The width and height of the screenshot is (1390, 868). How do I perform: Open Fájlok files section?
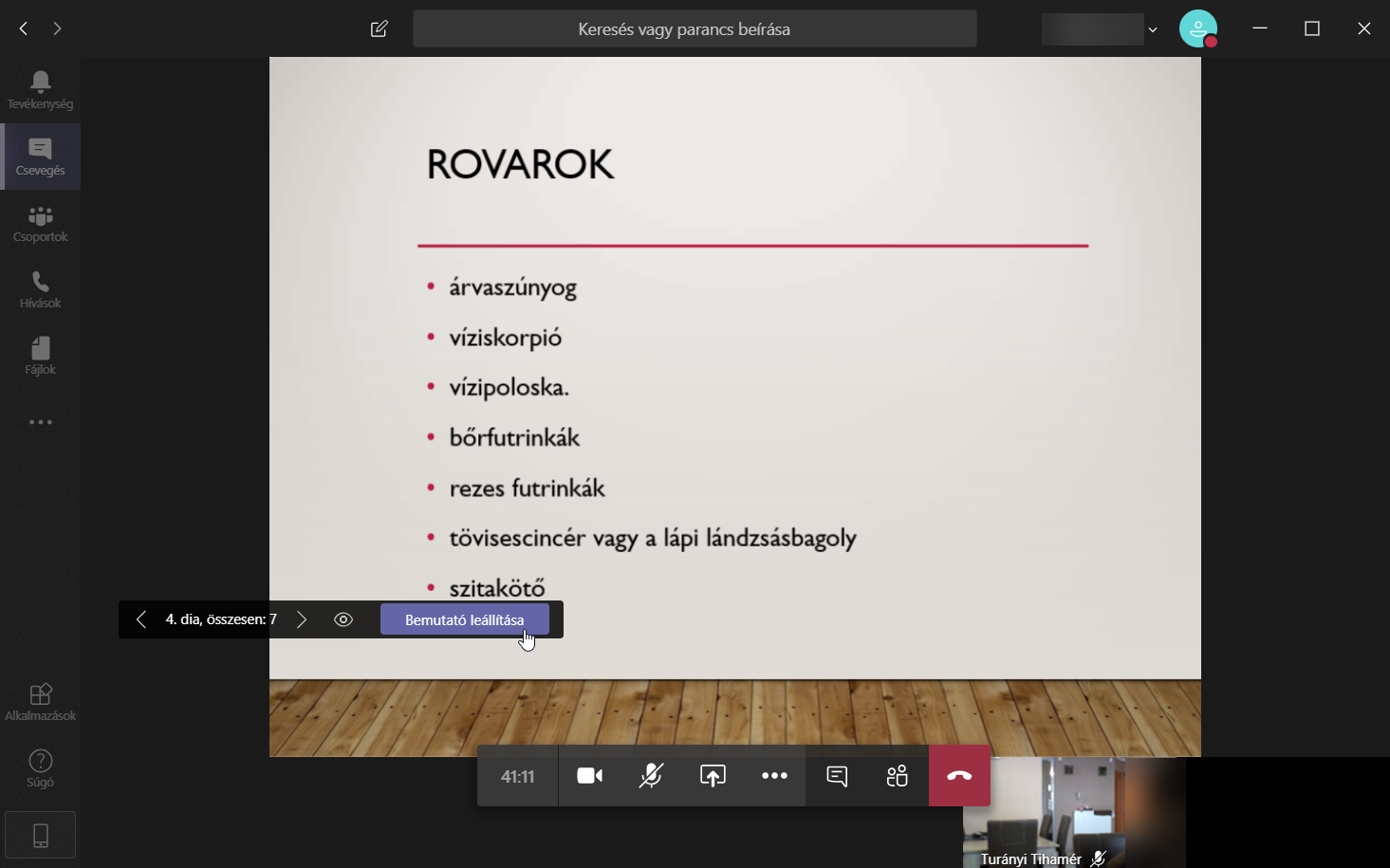40,357
